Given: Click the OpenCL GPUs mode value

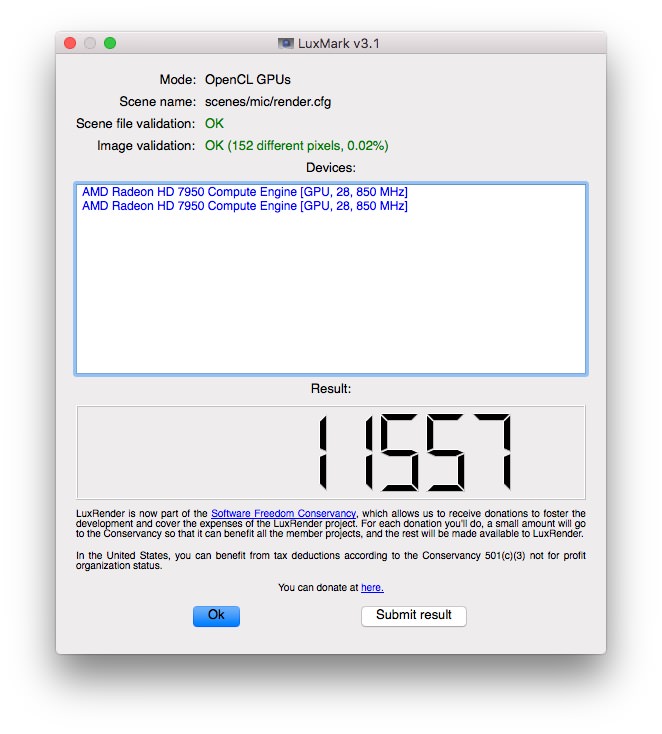Looking at the screenshot, I should point(248,80).
